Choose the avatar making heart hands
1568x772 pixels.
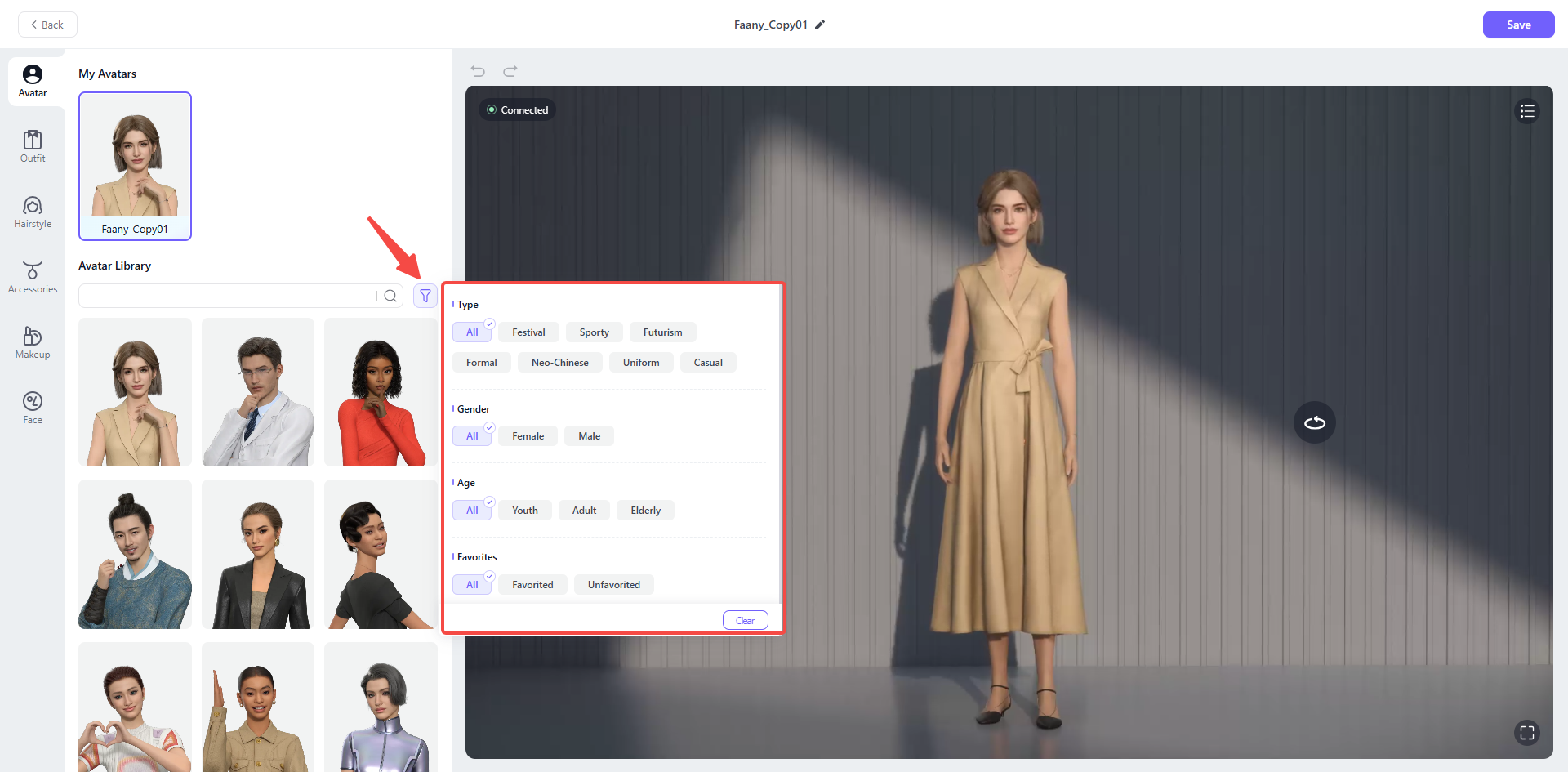[135, 707]
